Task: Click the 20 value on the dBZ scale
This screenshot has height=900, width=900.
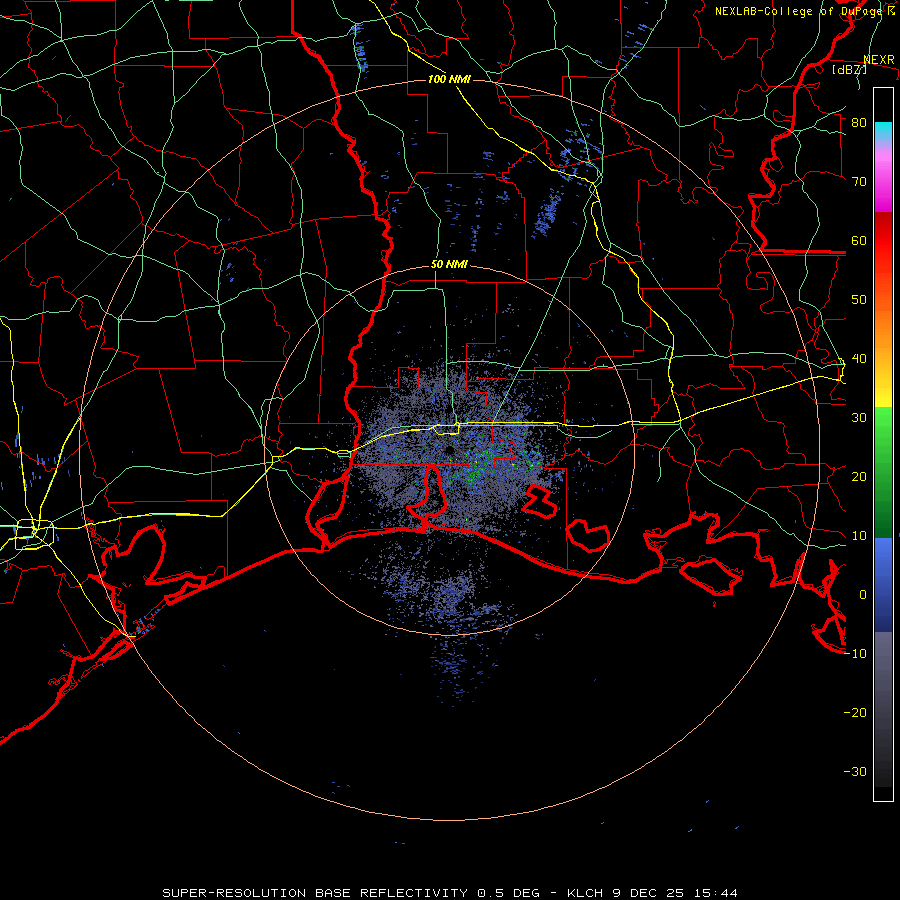Action: (859, 477)
